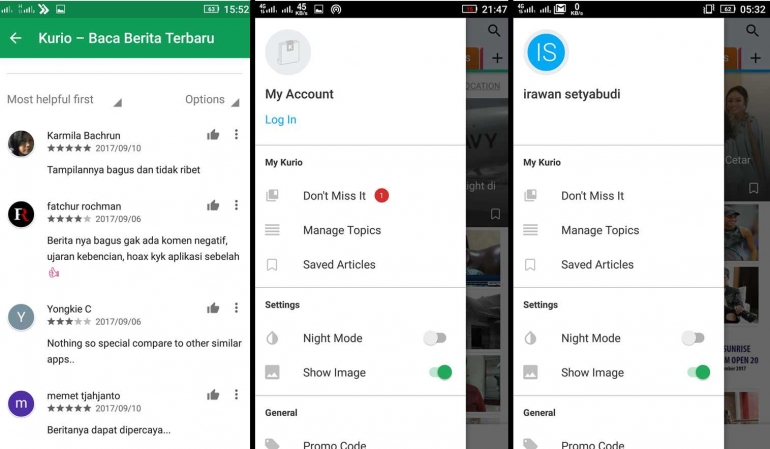Like Karmila Bachrun's review with thumbs up
The height and width of the screenshot is (449, 770).
click(x=213, y=135)
